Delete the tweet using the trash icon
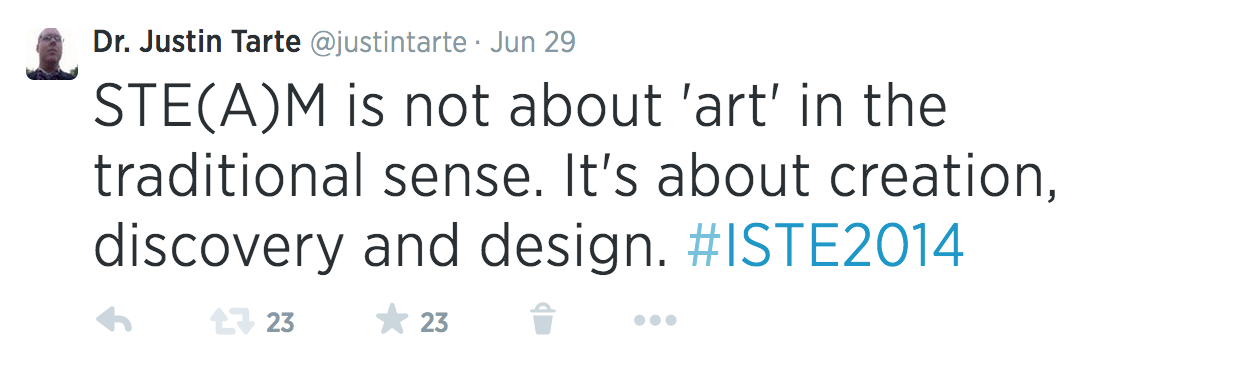The width and height of the screenshot is (1252, 366). [x=542, y=322]
